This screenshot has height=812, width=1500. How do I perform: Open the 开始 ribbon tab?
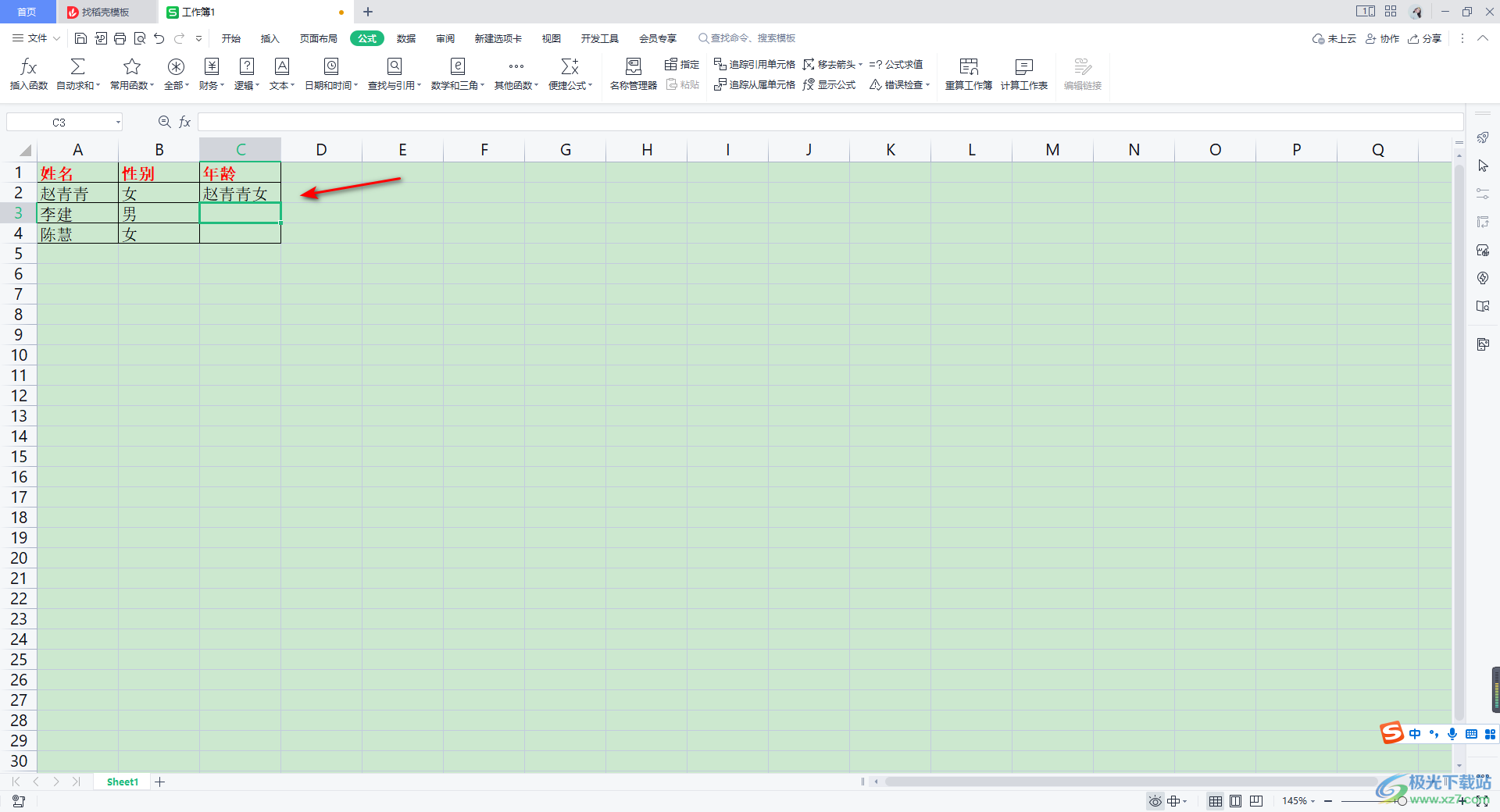(231, 38)
